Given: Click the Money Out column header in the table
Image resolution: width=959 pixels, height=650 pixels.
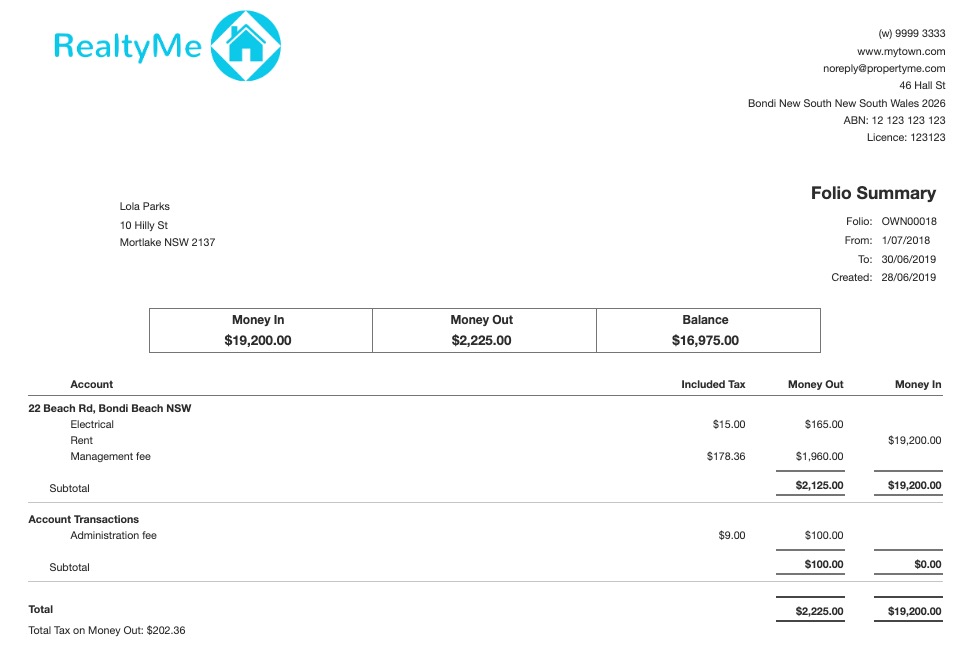Looking at the screenshot, I should 815,385.
